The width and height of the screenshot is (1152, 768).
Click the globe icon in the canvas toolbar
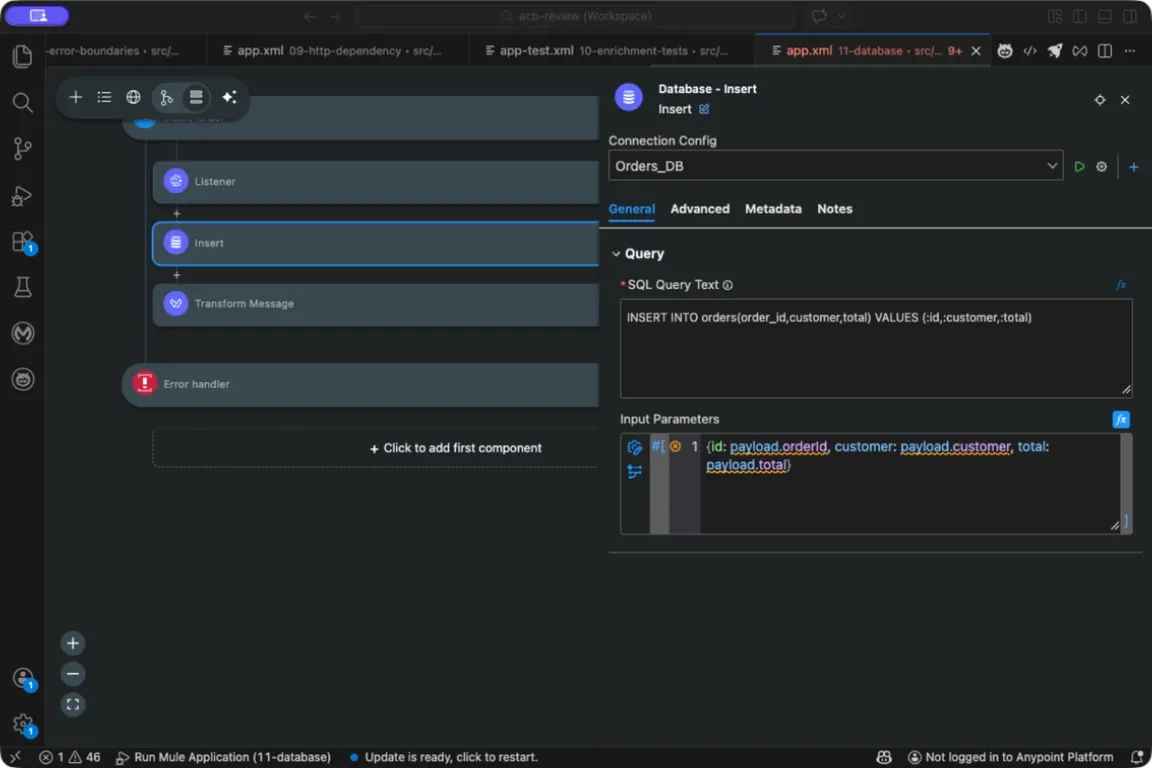[x=133, y=97]
